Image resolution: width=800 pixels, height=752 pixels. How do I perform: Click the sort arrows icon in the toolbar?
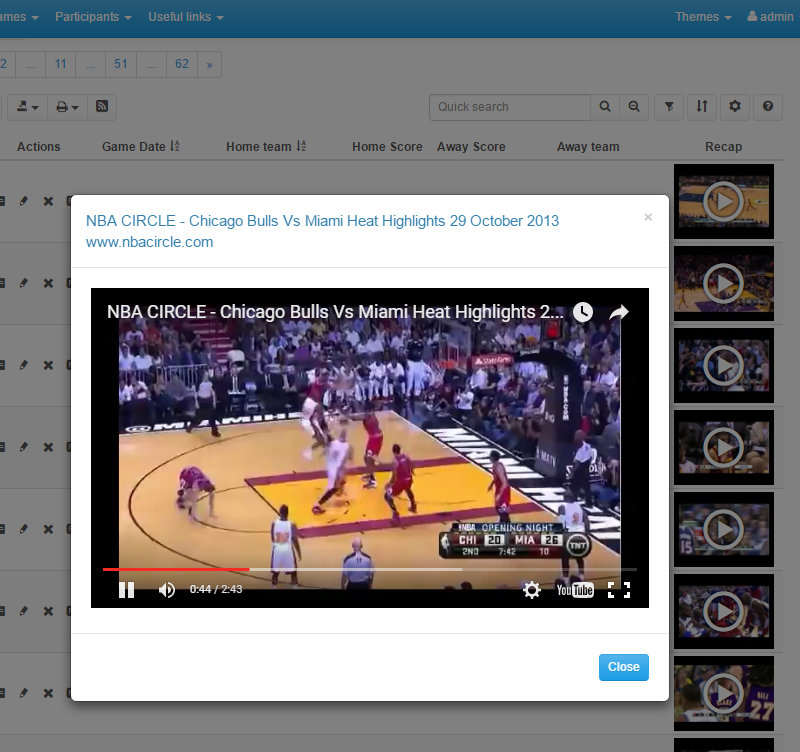pyautogui.click(x=701, y=107)
